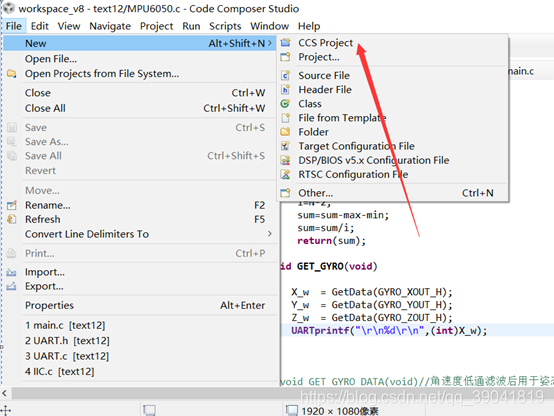Screen dimensions: 554x416
Task: Click the Open Projects from File System icon
Action: coord(12,74)
